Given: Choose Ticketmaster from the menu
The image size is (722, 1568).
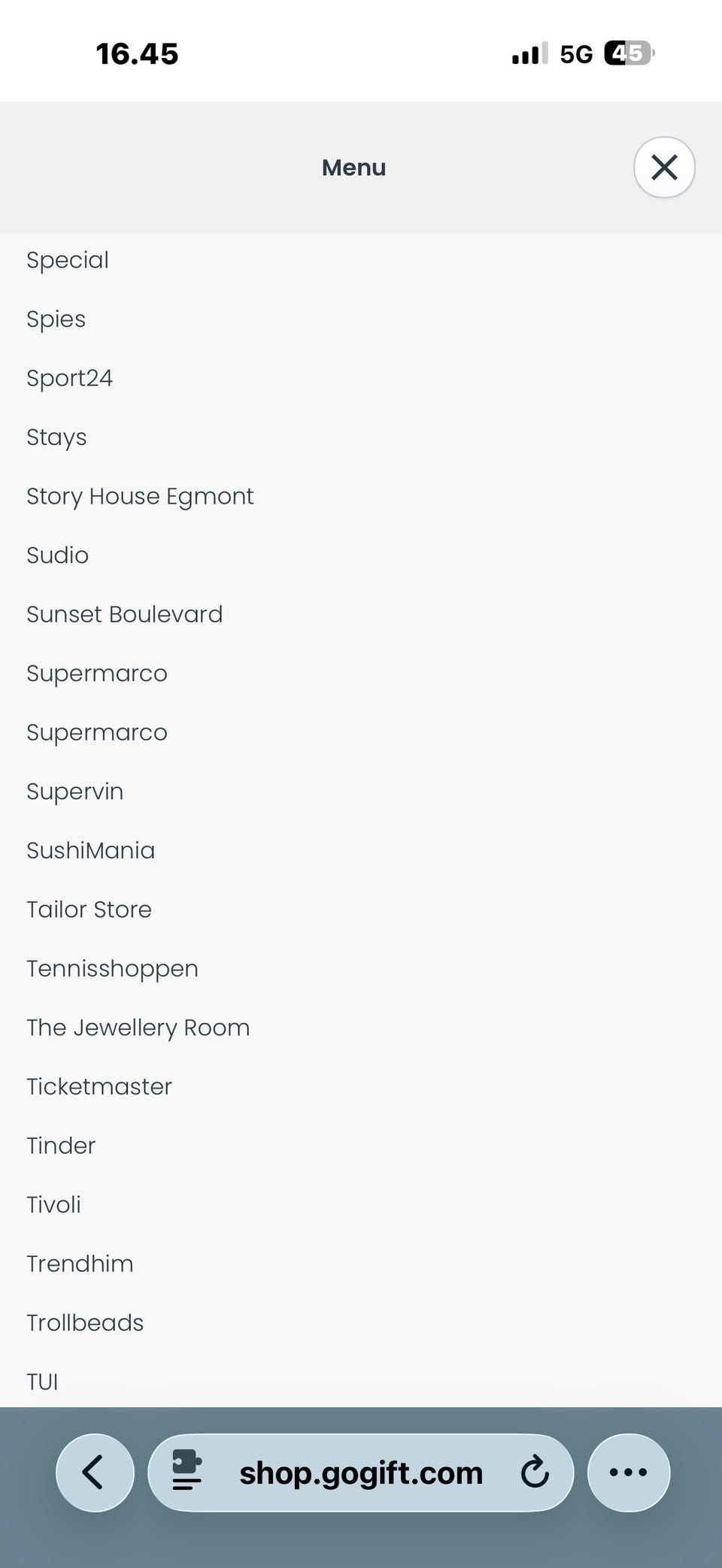Looking at the screenshot, I should (x=99, y=1086).
